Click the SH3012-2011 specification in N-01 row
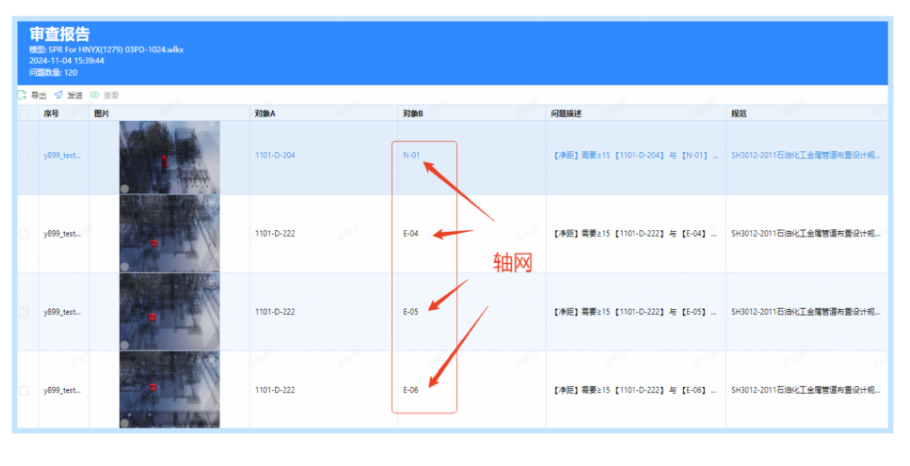Screen dimensions: 910x466 coord(806,156)
